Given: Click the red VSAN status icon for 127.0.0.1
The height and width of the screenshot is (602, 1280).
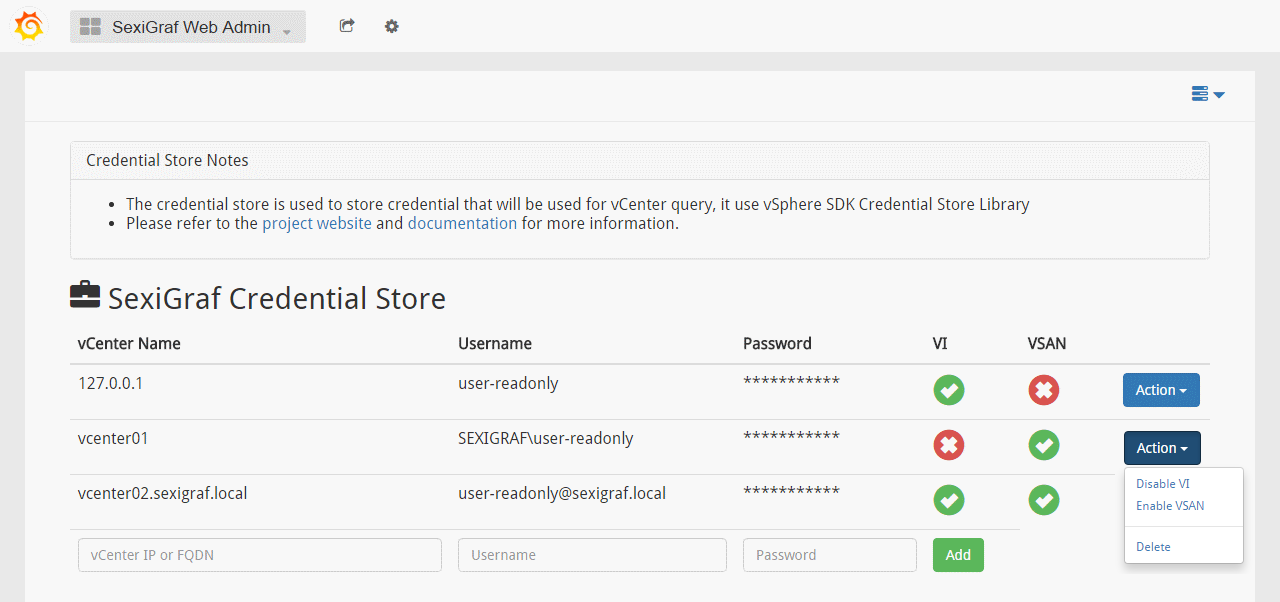Looking at the screenshot, I should [x=1043, y=390].
